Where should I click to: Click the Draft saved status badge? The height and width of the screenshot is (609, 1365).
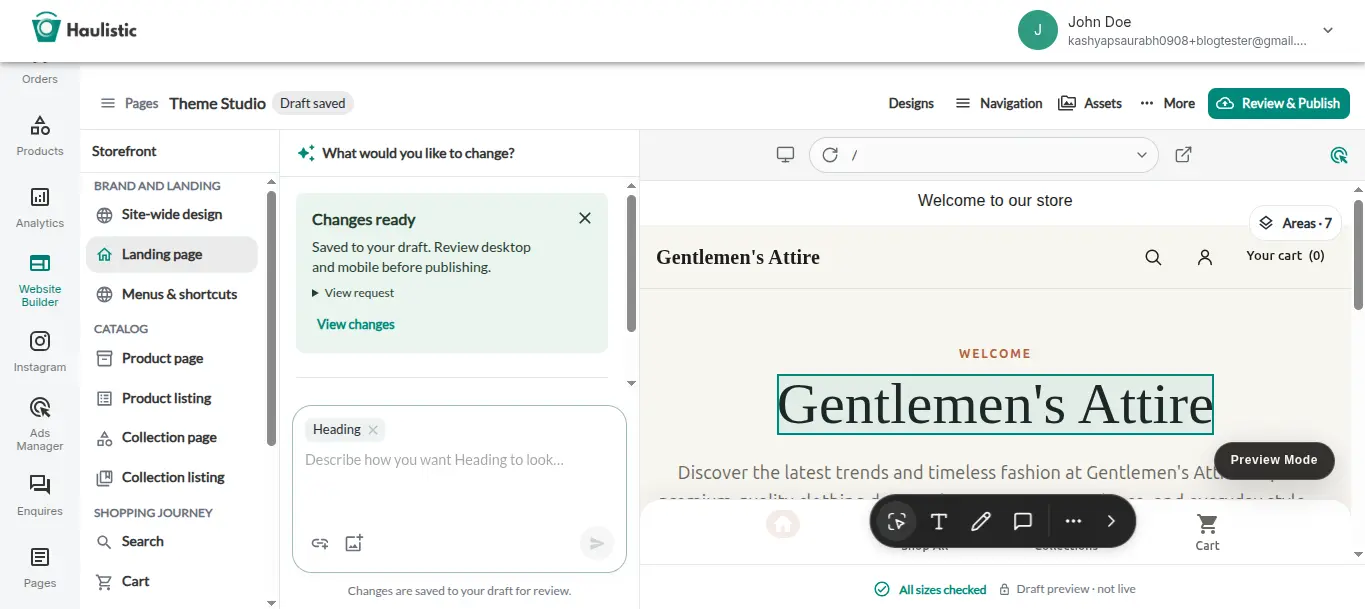pyautogui.click(x=312, y=103)
